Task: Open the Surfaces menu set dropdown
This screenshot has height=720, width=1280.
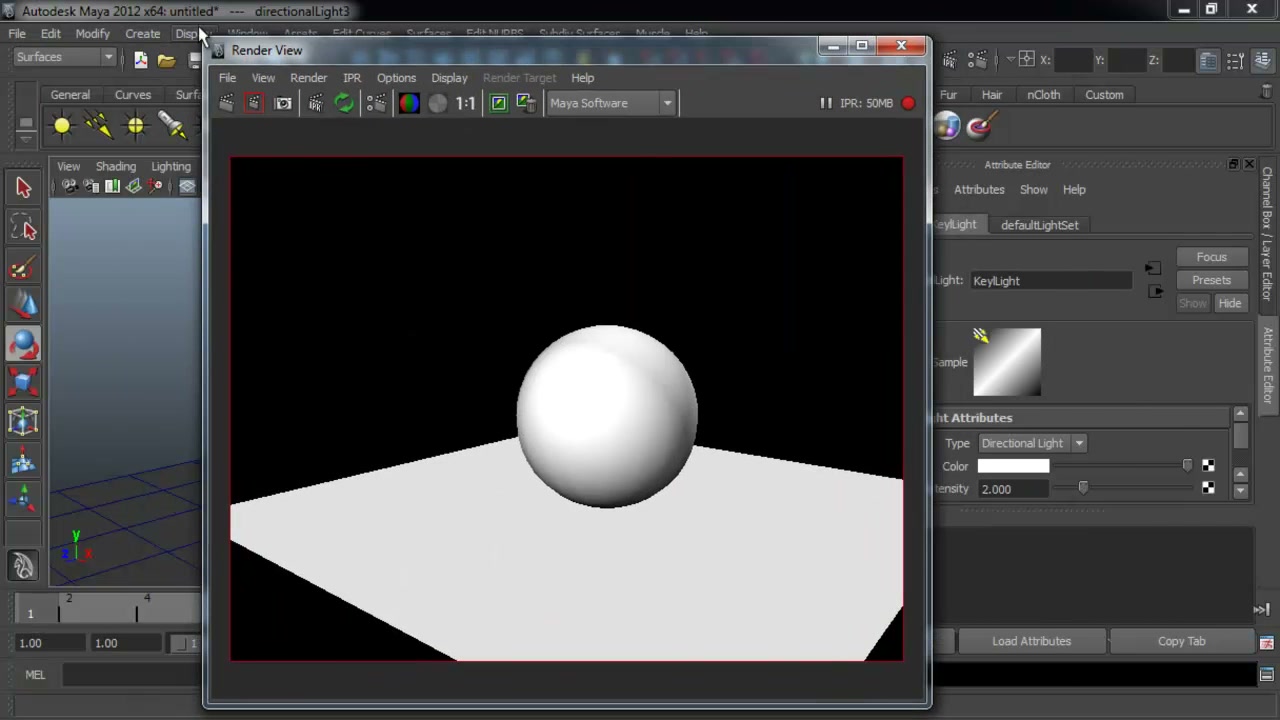Action: click(x=64, y=57)
